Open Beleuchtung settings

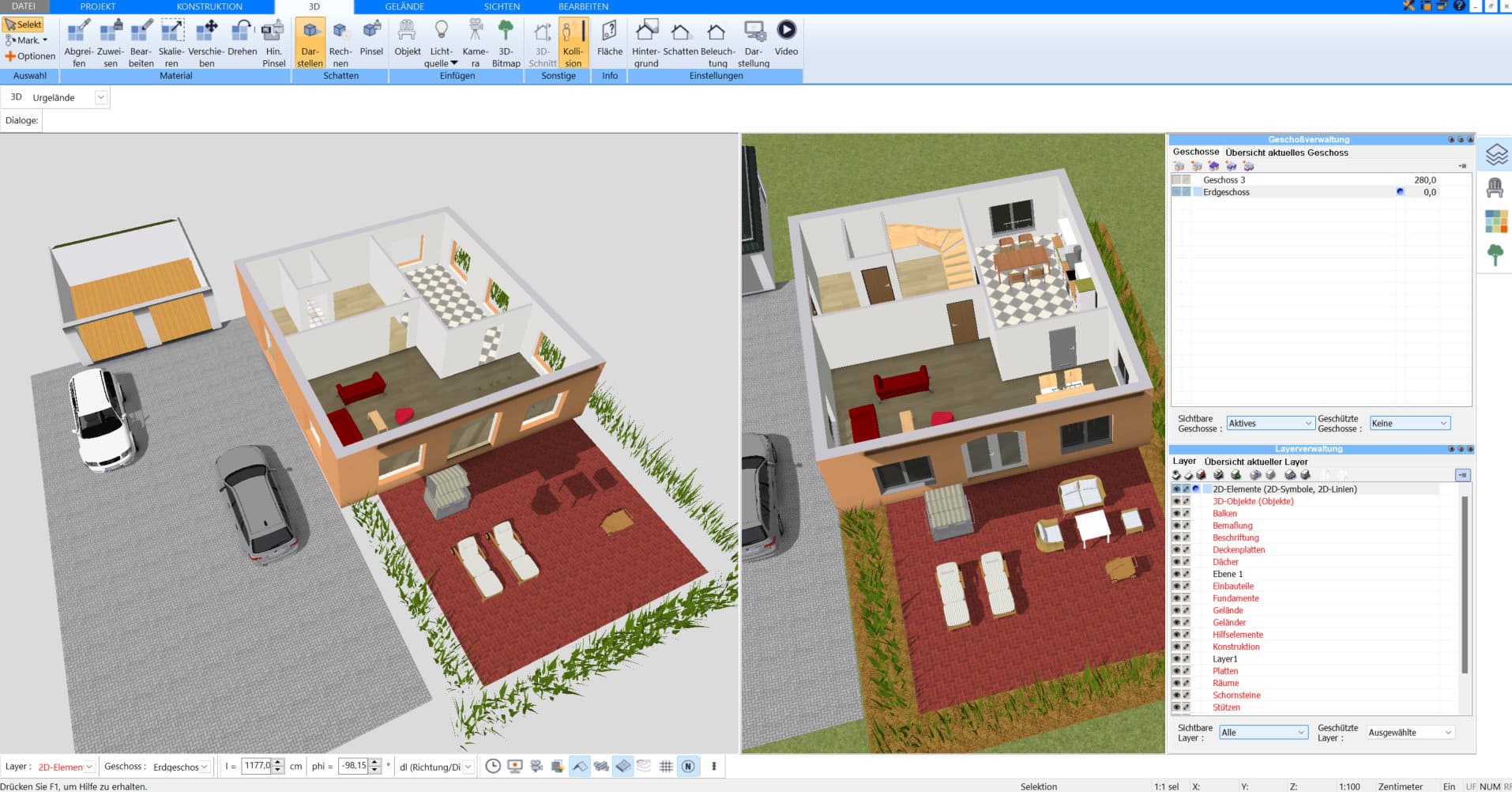click(717, 43)
